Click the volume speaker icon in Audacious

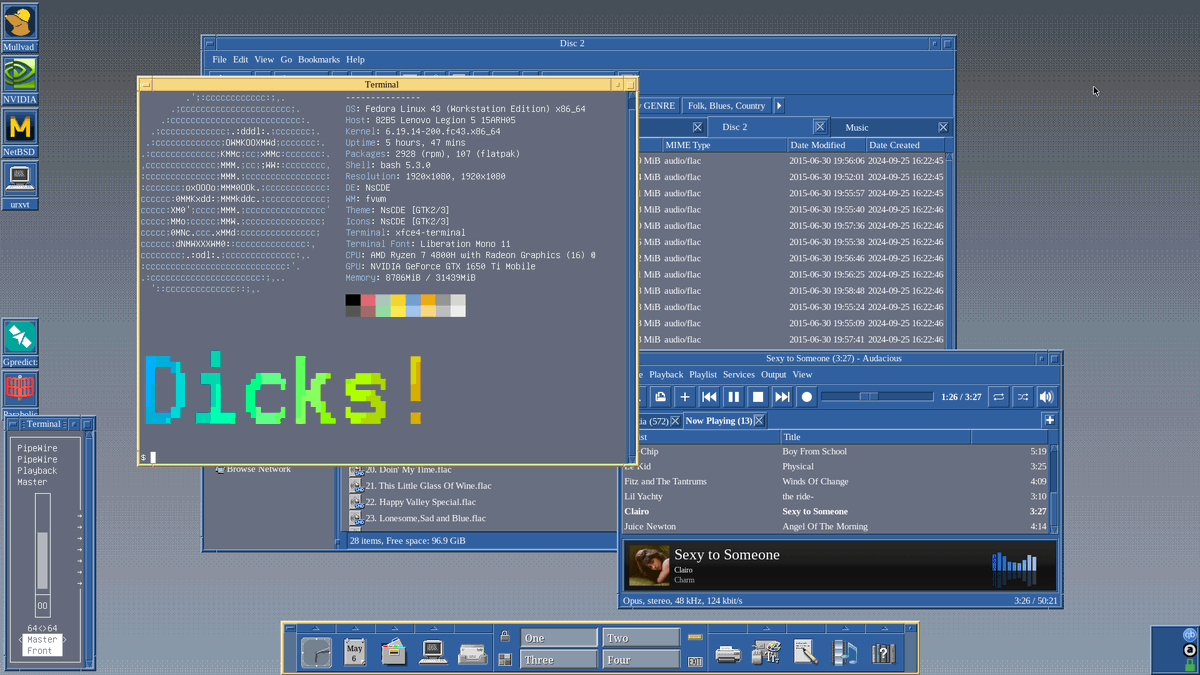click(1046, 397)
